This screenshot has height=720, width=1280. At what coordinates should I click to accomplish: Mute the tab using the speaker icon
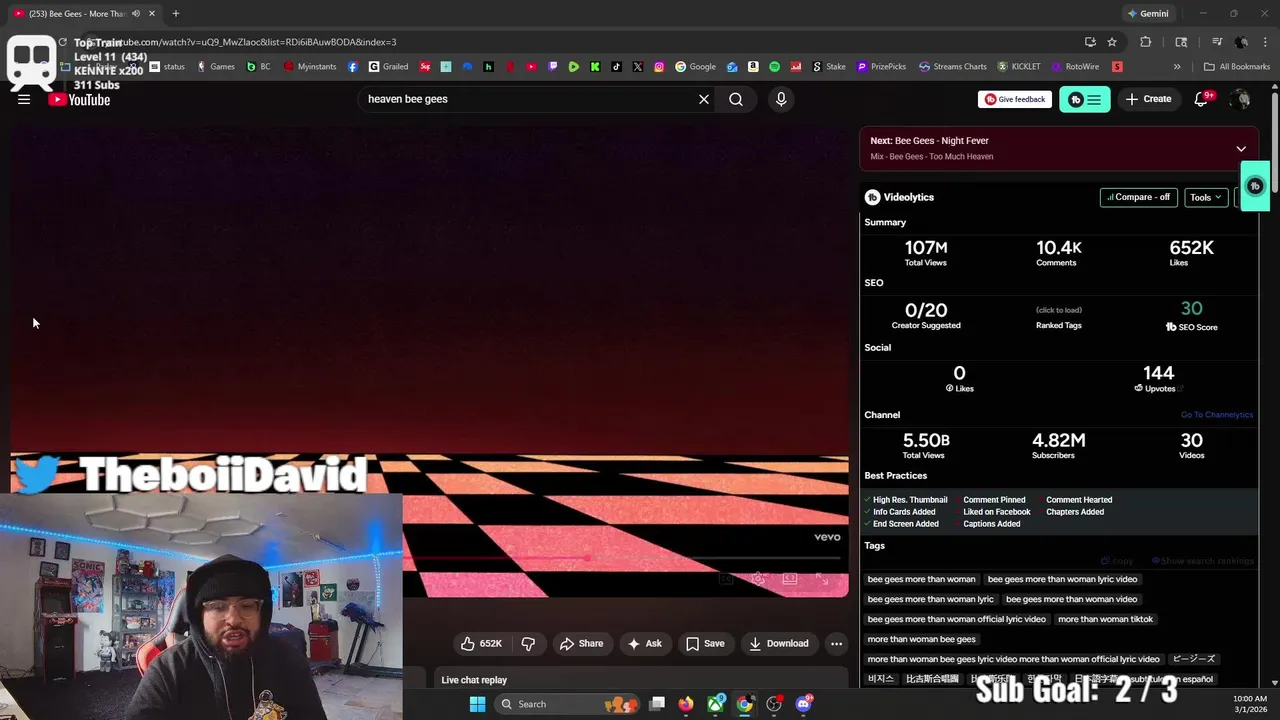click(136, 14)
